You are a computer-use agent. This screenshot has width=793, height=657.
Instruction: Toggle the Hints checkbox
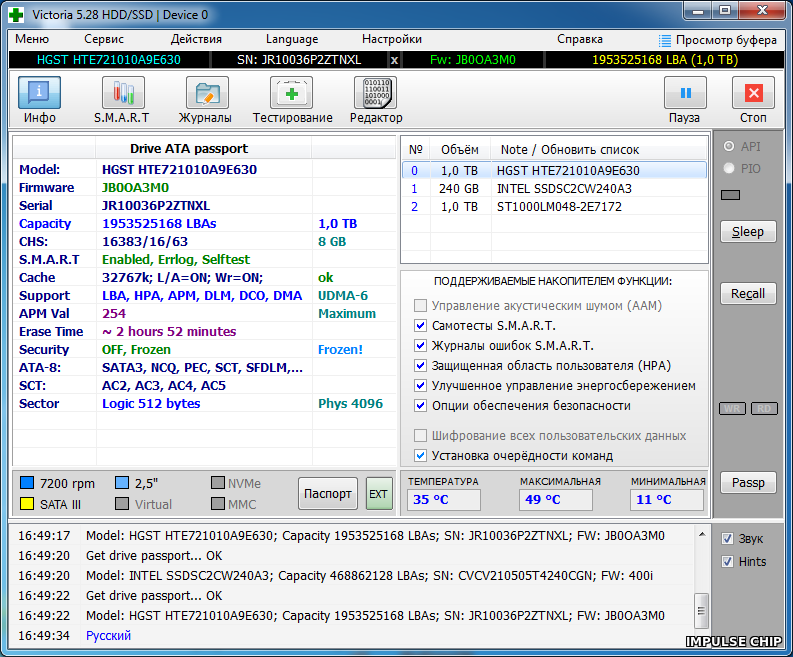click(727, 561)
